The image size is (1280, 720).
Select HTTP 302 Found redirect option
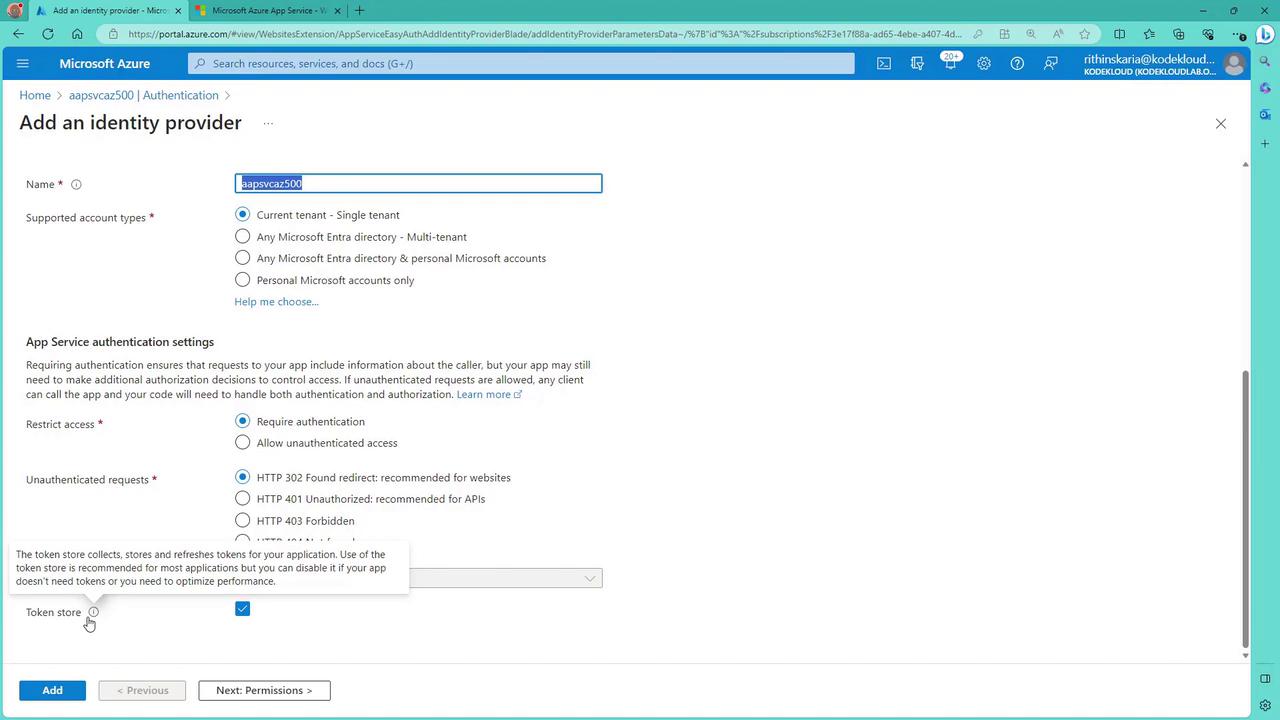click(x=242, y=477)
